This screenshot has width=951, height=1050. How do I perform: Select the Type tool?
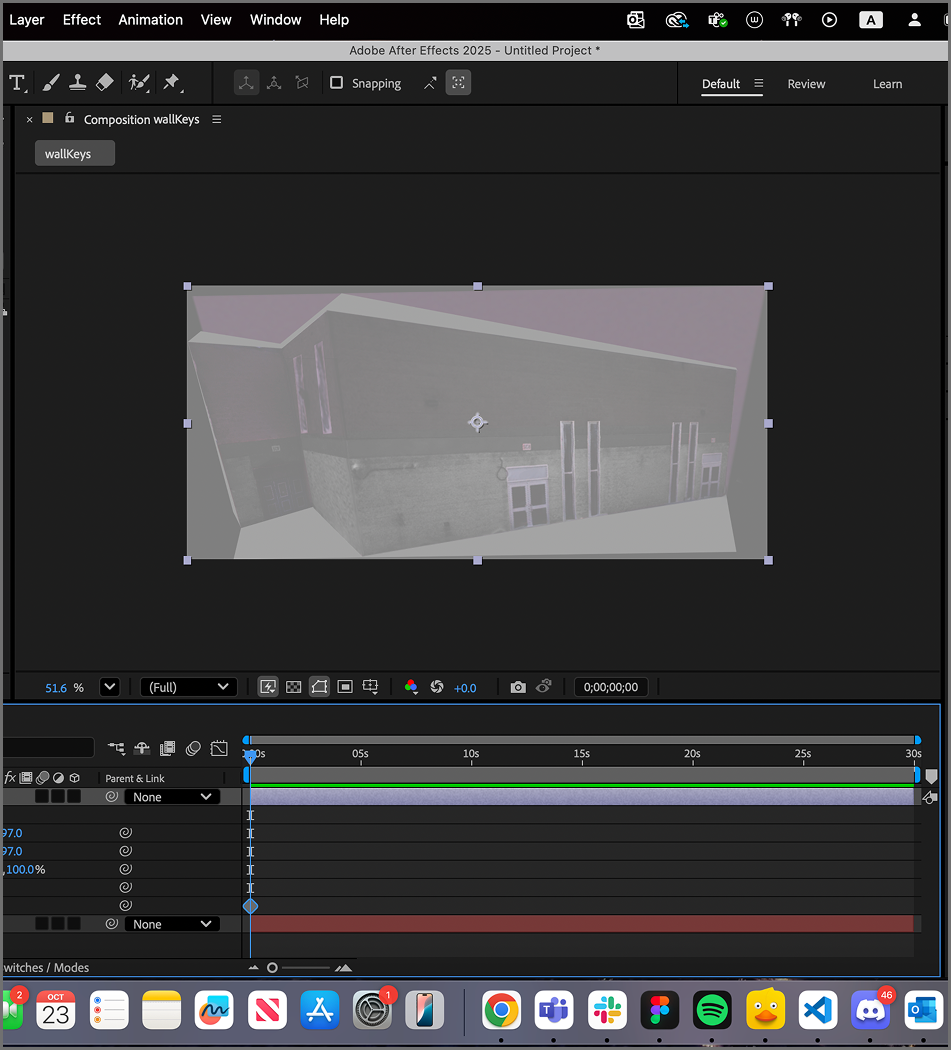(x=18, y=82)
